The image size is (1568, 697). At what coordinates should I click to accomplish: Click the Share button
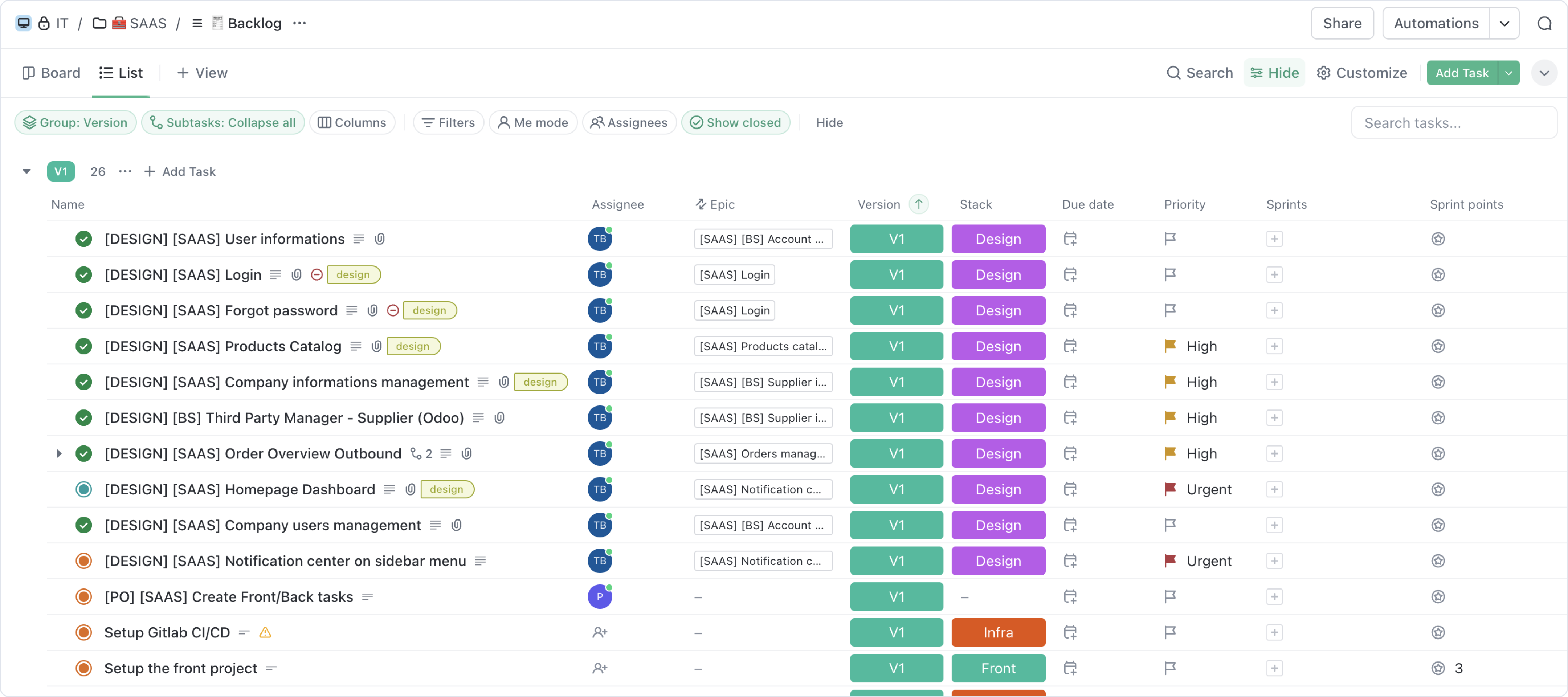pos(1342,23)
